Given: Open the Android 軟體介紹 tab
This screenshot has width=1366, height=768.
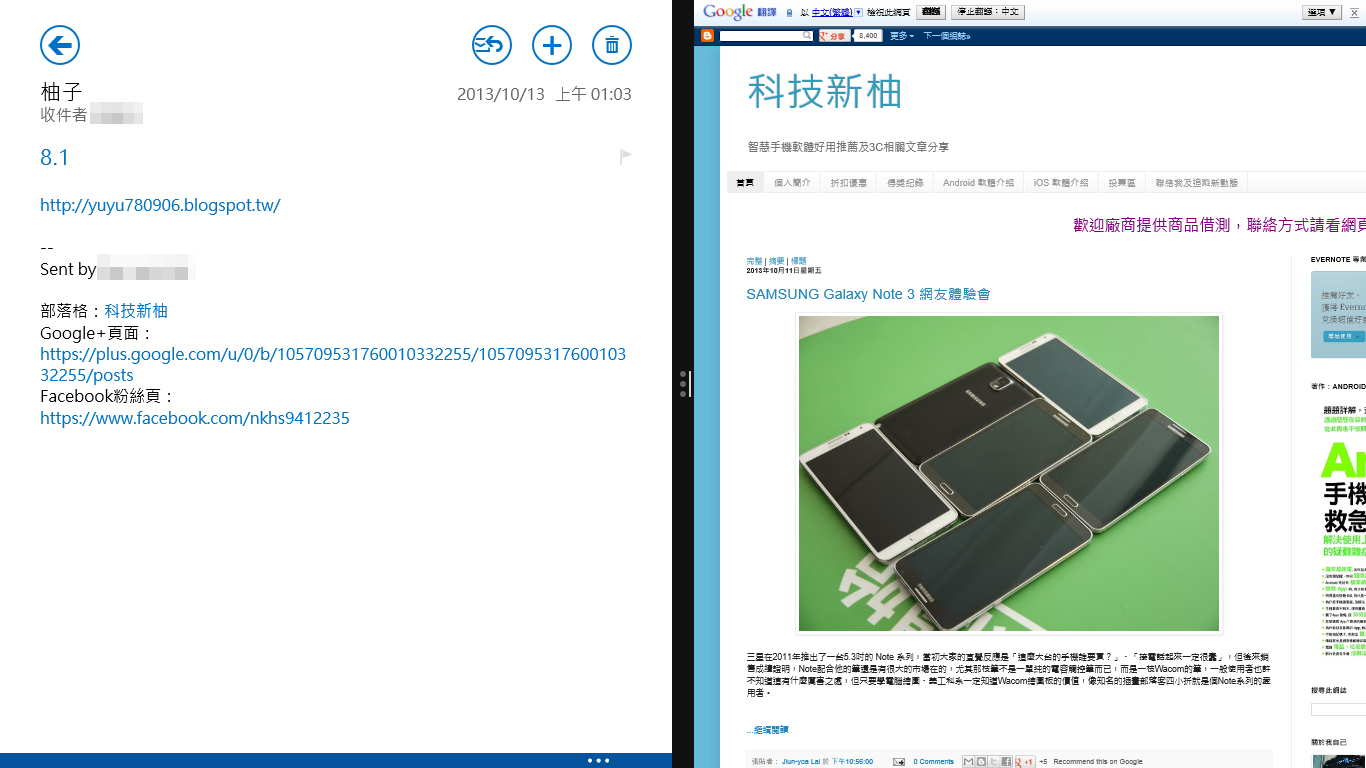Looking at the screenshot, I should [978, 183].
